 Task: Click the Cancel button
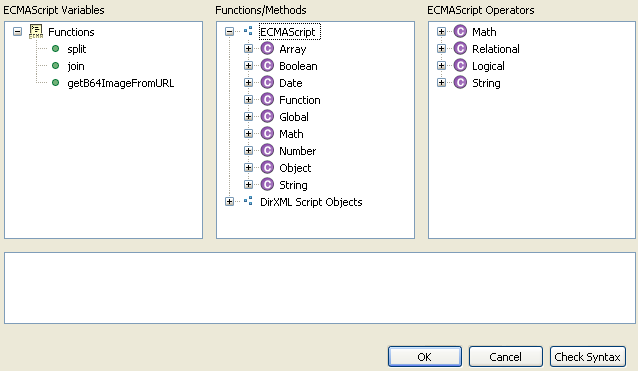point(506,357)
